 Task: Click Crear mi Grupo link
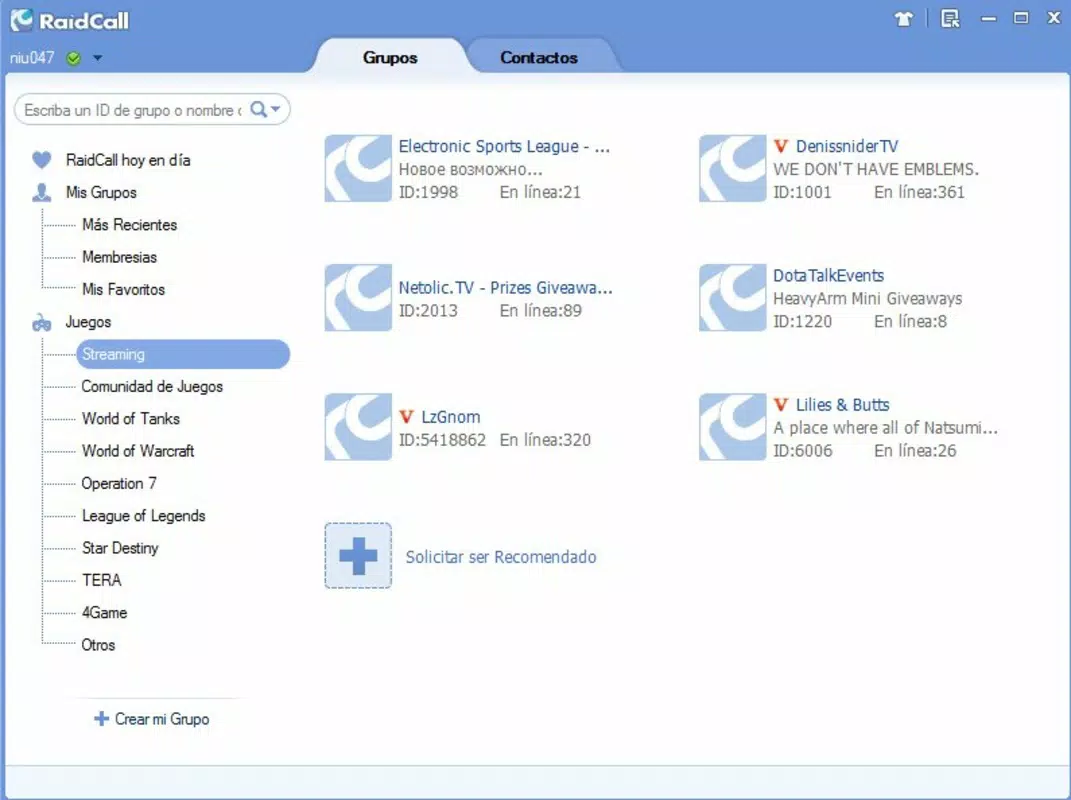pos(162,719)
